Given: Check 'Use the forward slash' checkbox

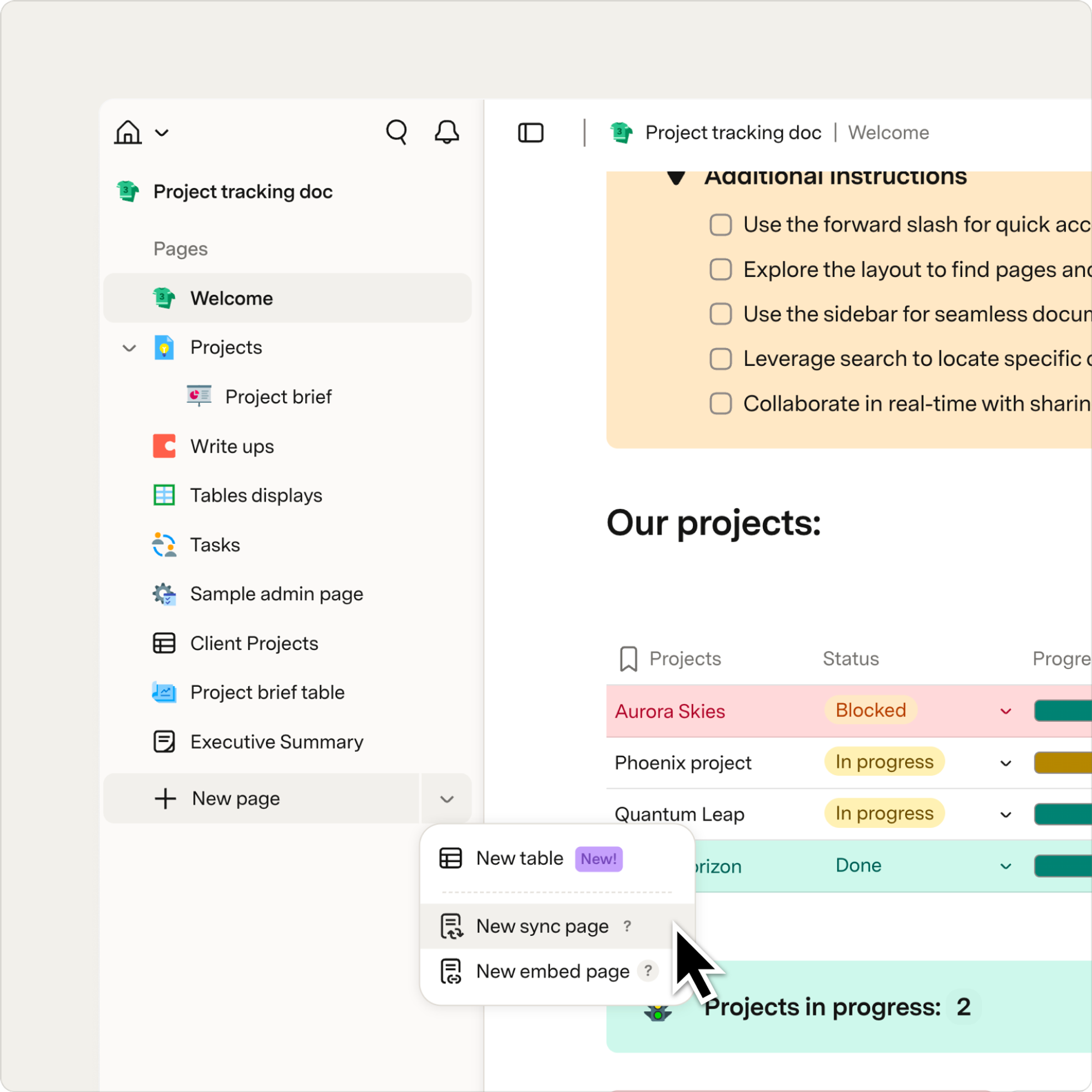Looking at the screenshot, I should click(x=721, y=224).
